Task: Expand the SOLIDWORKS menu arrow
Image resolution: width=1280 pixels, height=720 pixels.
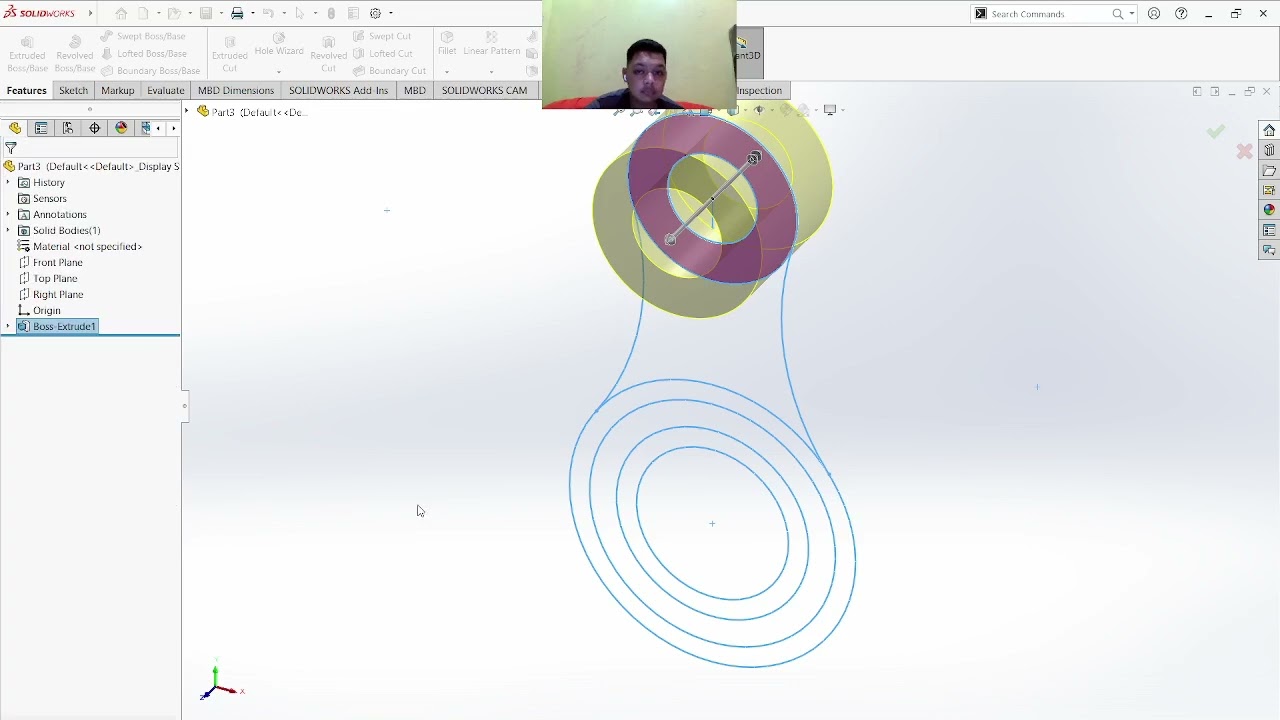Action: coord(90,13)
